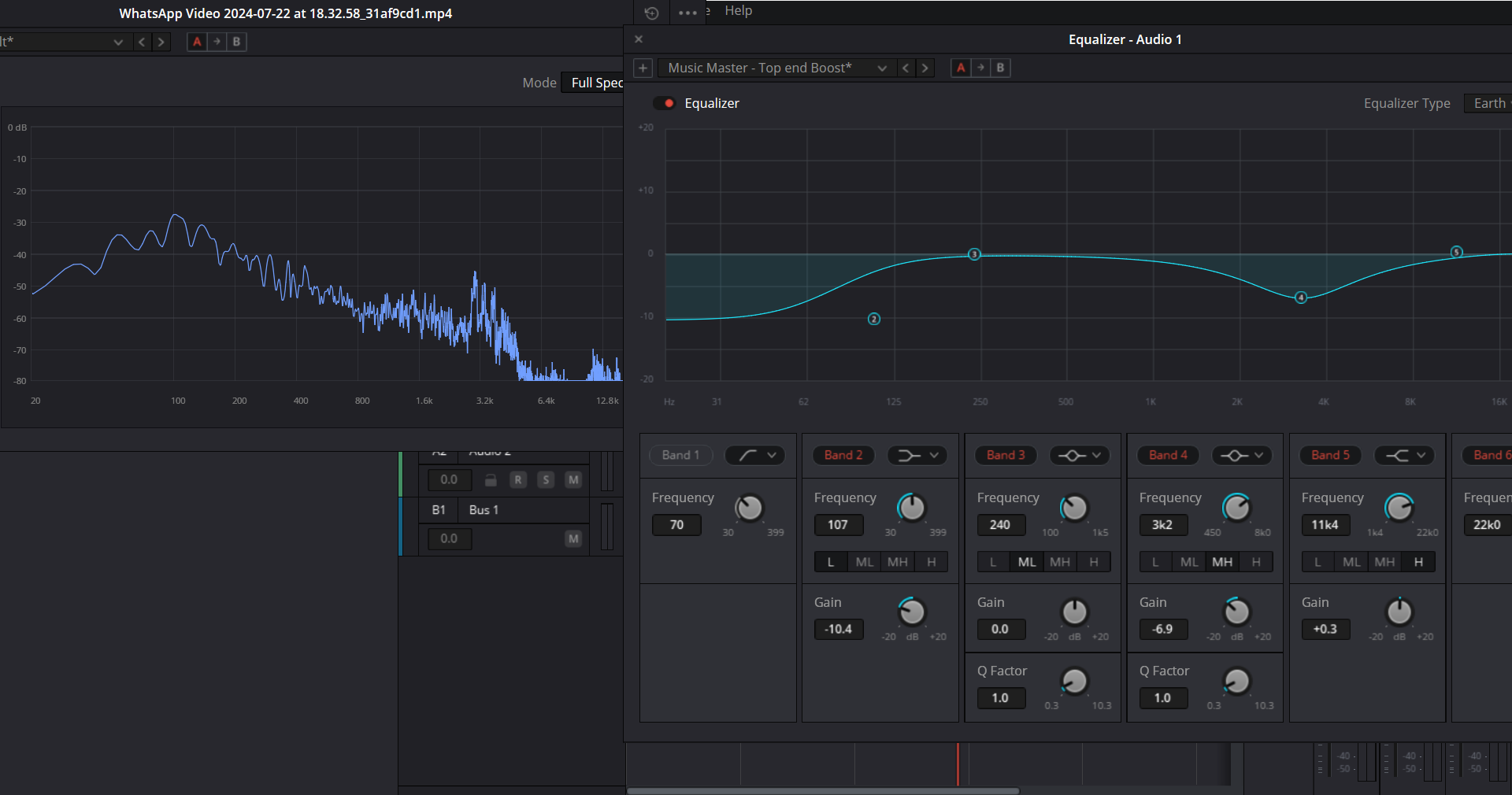This screenshot has height=795, width=1512.
Task: Set Band 3 range to ML
Action: pos(1027,562)
